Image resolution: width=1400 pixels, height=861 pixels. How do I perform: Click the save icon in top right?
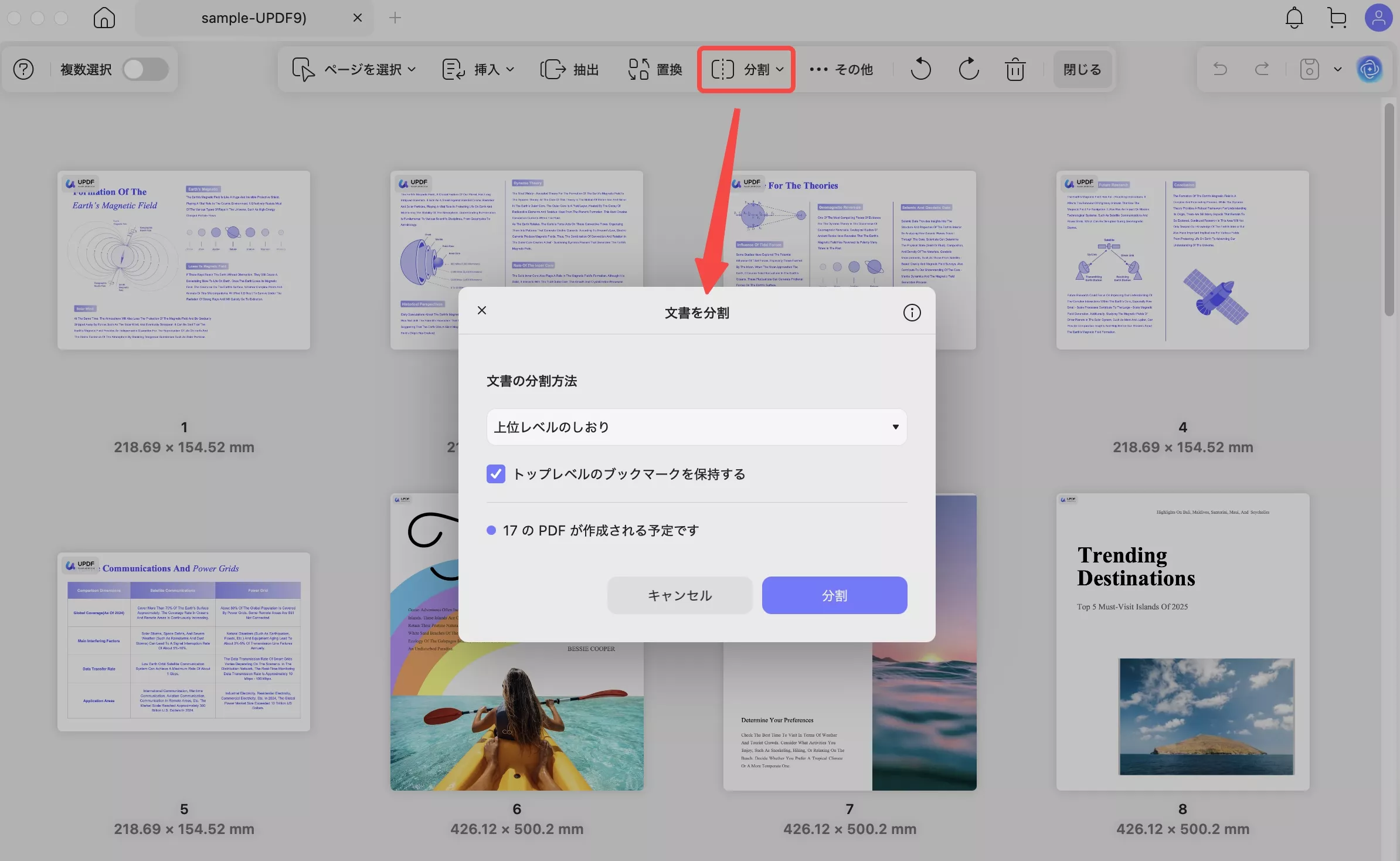point(1309,69)
